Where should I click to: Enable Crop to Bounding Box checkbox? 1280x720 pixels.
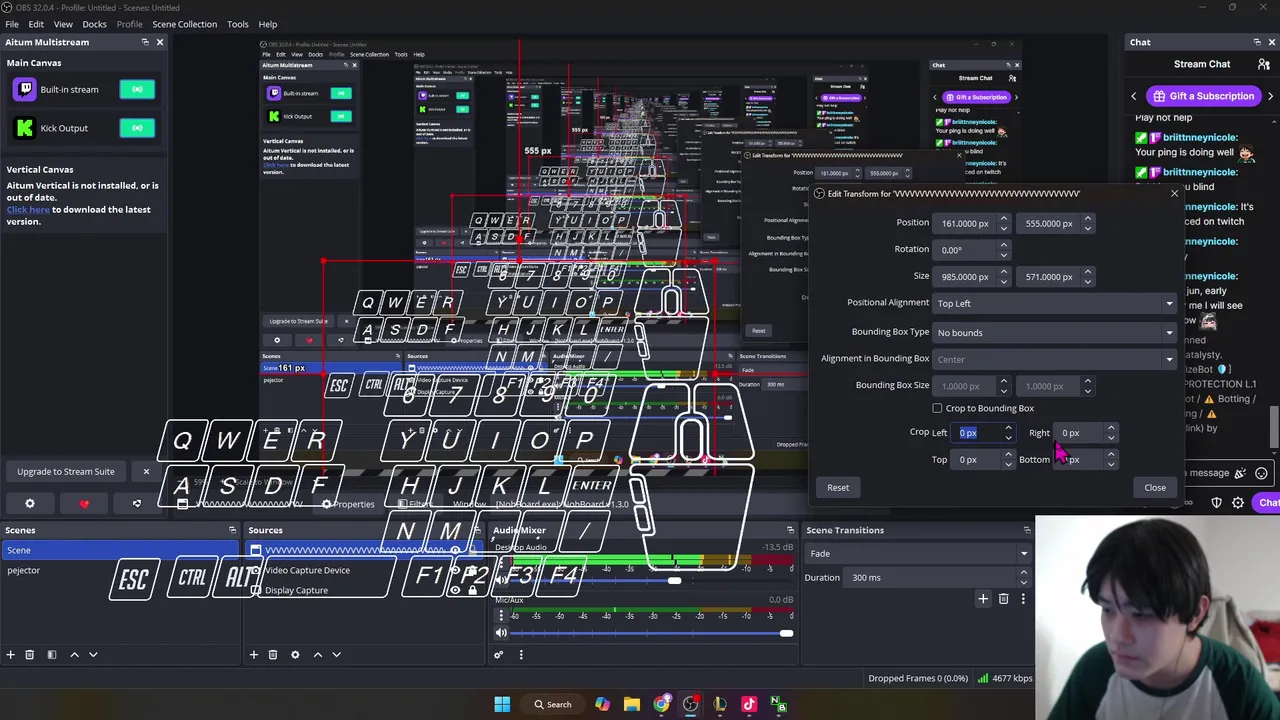click(937, 408)
